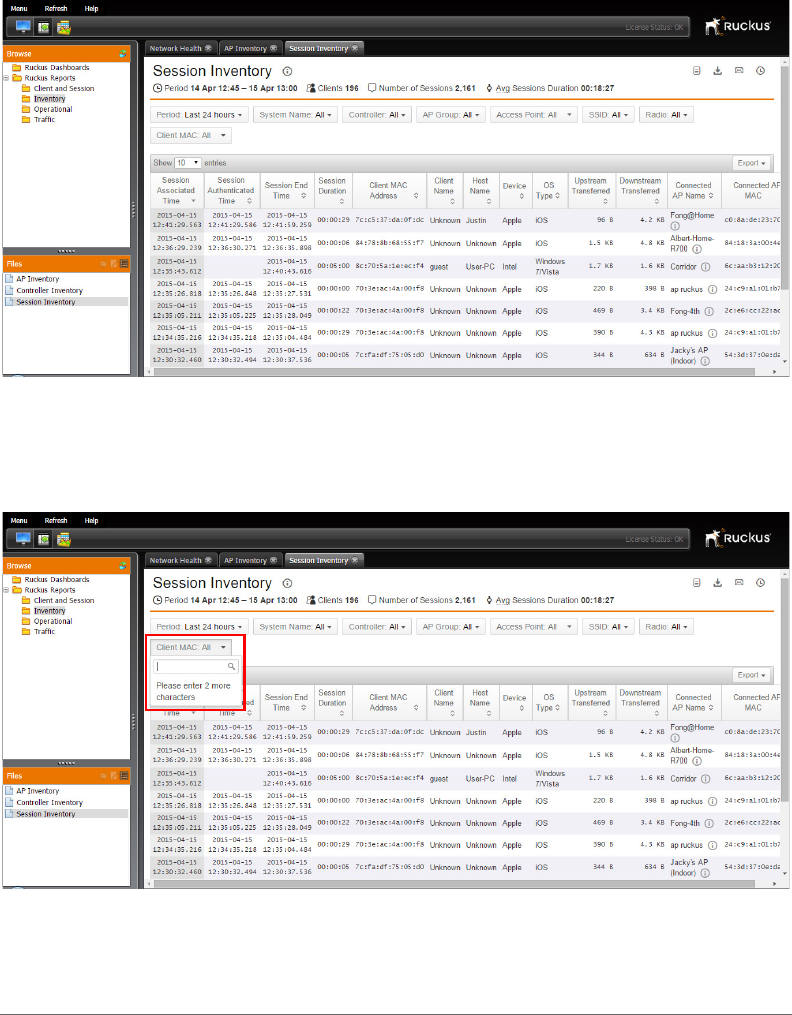Click horizontal scrollbar below lower screenshot's table

coord(455,884)
